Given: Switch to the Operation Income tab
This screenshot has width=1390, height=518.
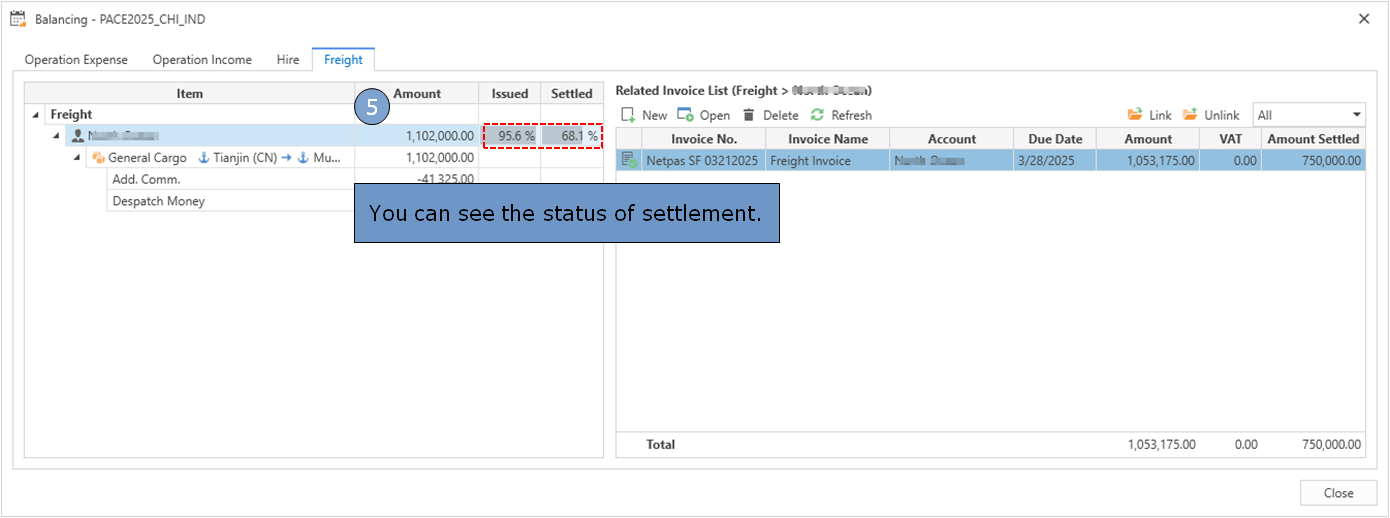Looking at the screenshot, I should click(x=202, y=60).
